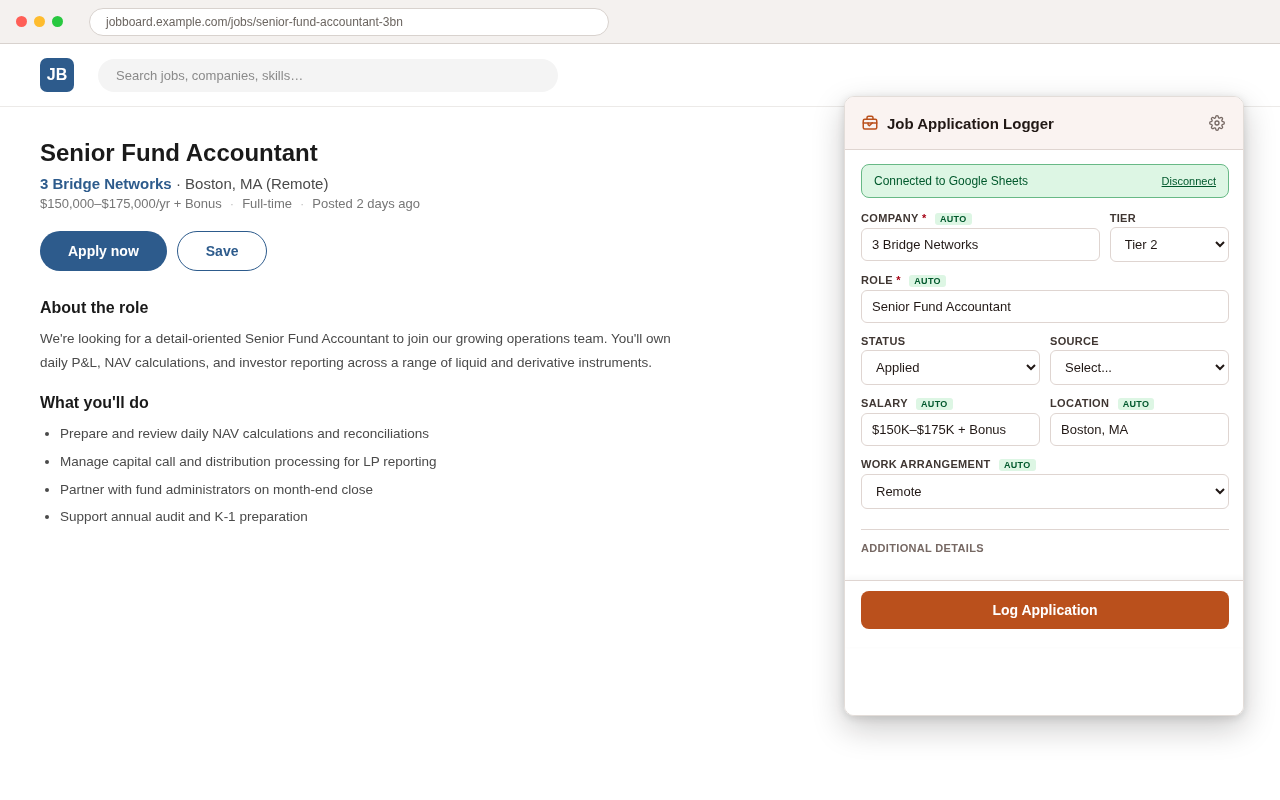Open the Work Arrangement dropdown set to Remote

pyautogui.click(x=1045, y=491)
